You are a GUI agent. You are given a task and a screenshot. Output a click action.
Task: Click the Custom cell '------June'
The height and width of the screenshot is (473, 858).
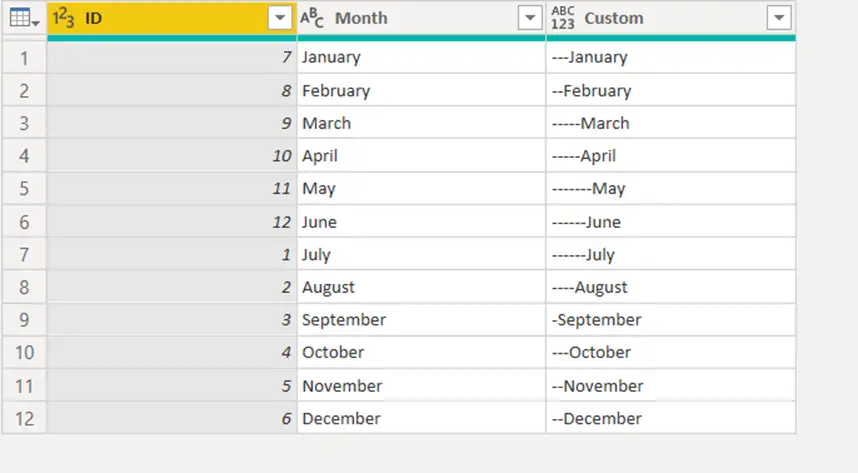(671, 222)
